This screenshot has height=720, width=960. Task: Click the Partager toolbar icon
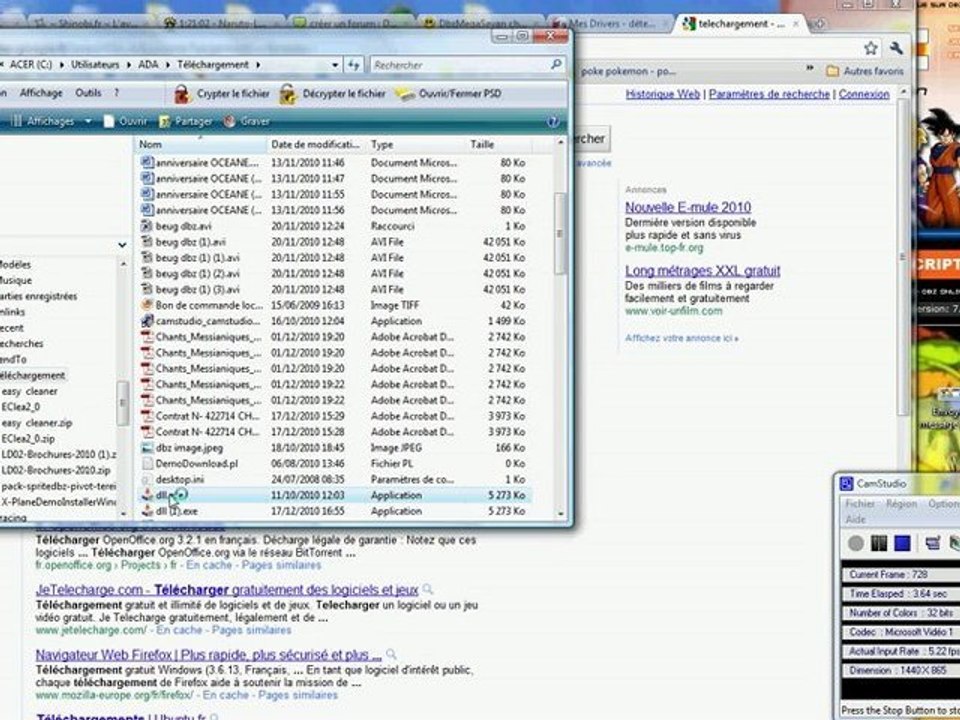(165, 121)
